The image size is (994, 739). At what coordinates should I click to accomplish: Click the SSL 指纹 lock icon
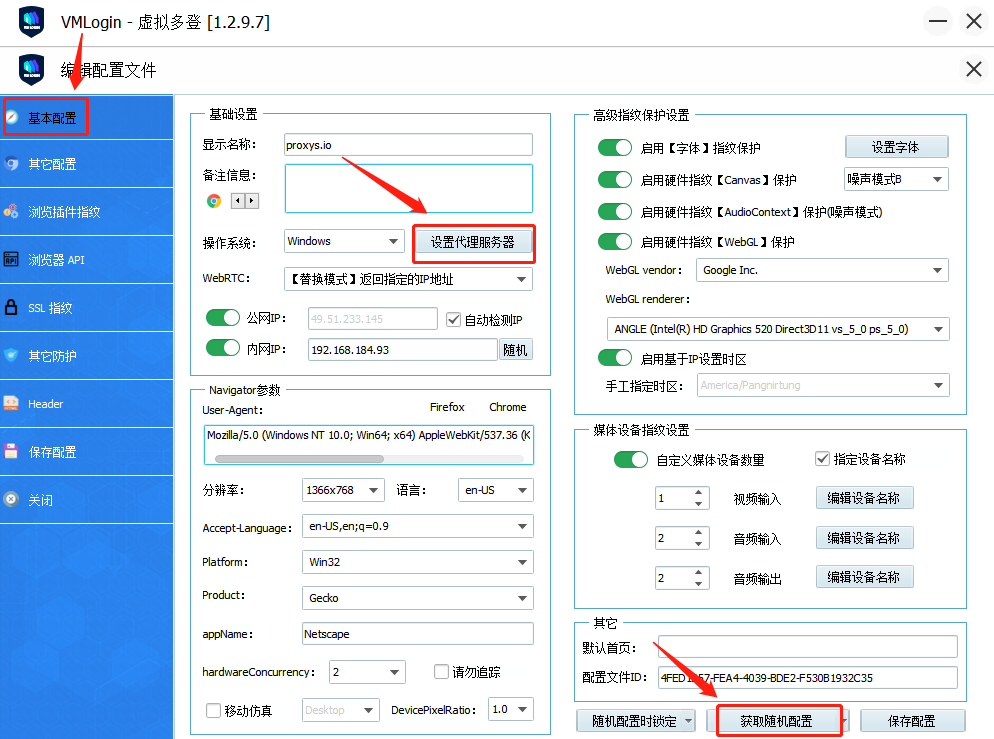coord(11,308)
